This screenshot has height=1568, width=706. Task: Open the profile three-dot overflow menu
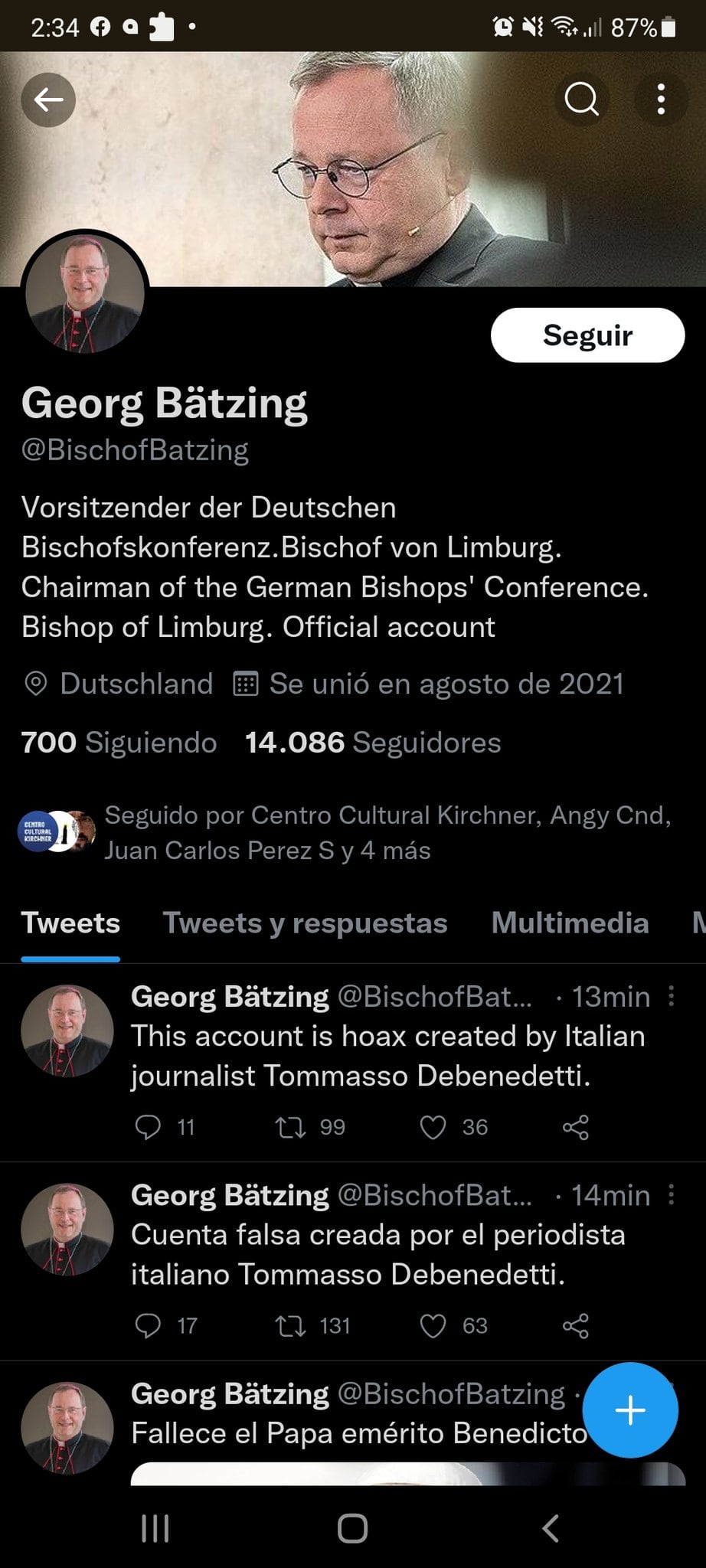661,100
